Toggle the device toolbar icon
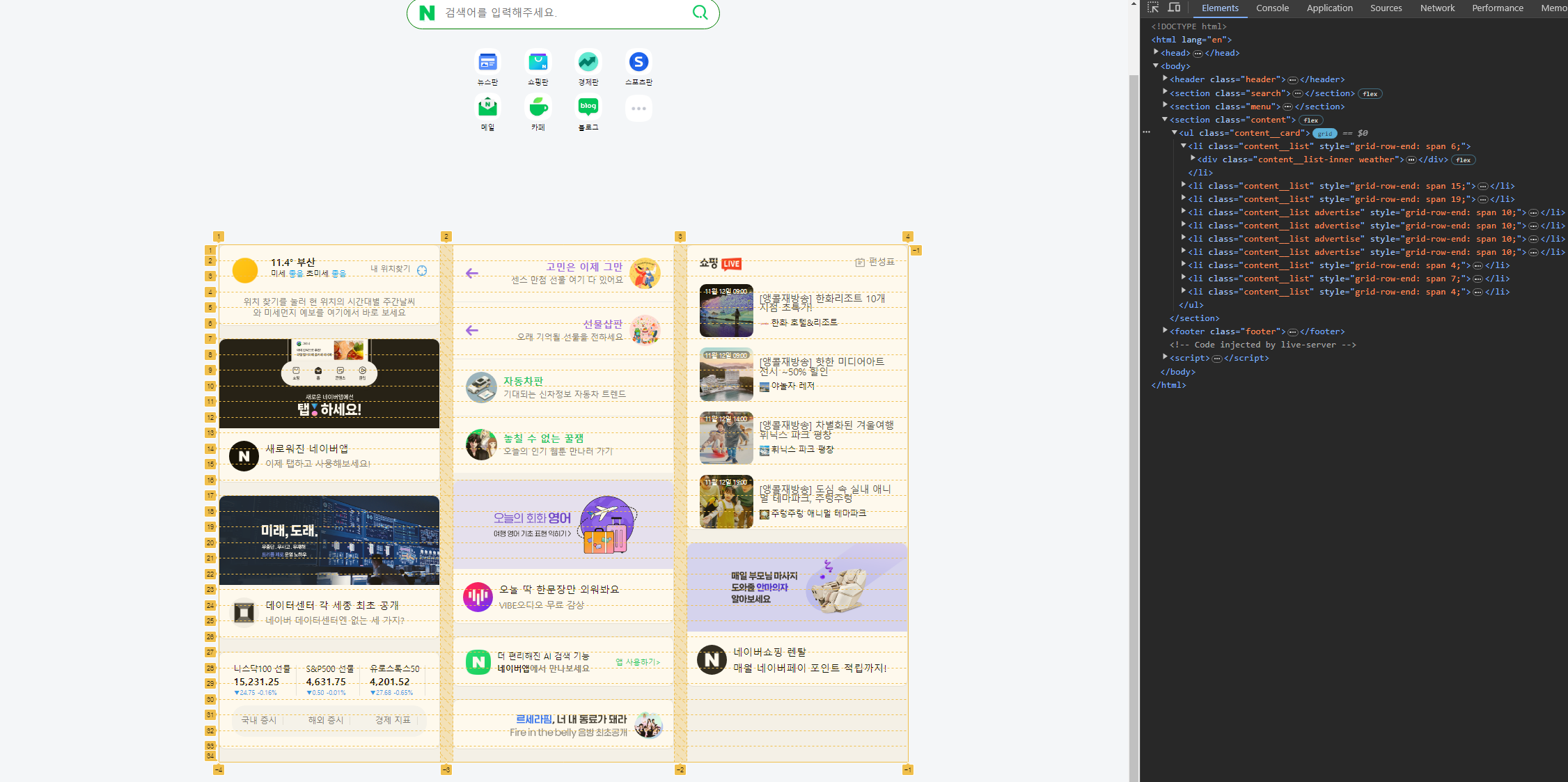1568x782 pixels. (1174, 8)
